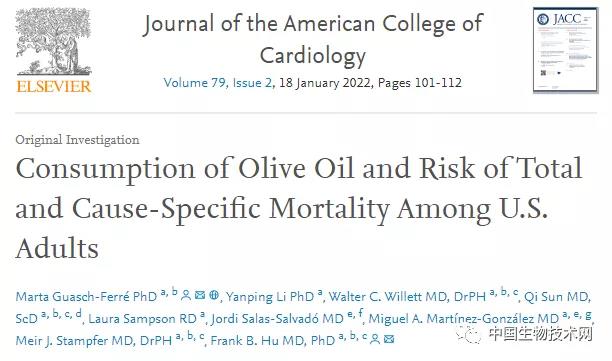
Task: Open the person icon after Frank B. Hu
Action: [375, 339]
